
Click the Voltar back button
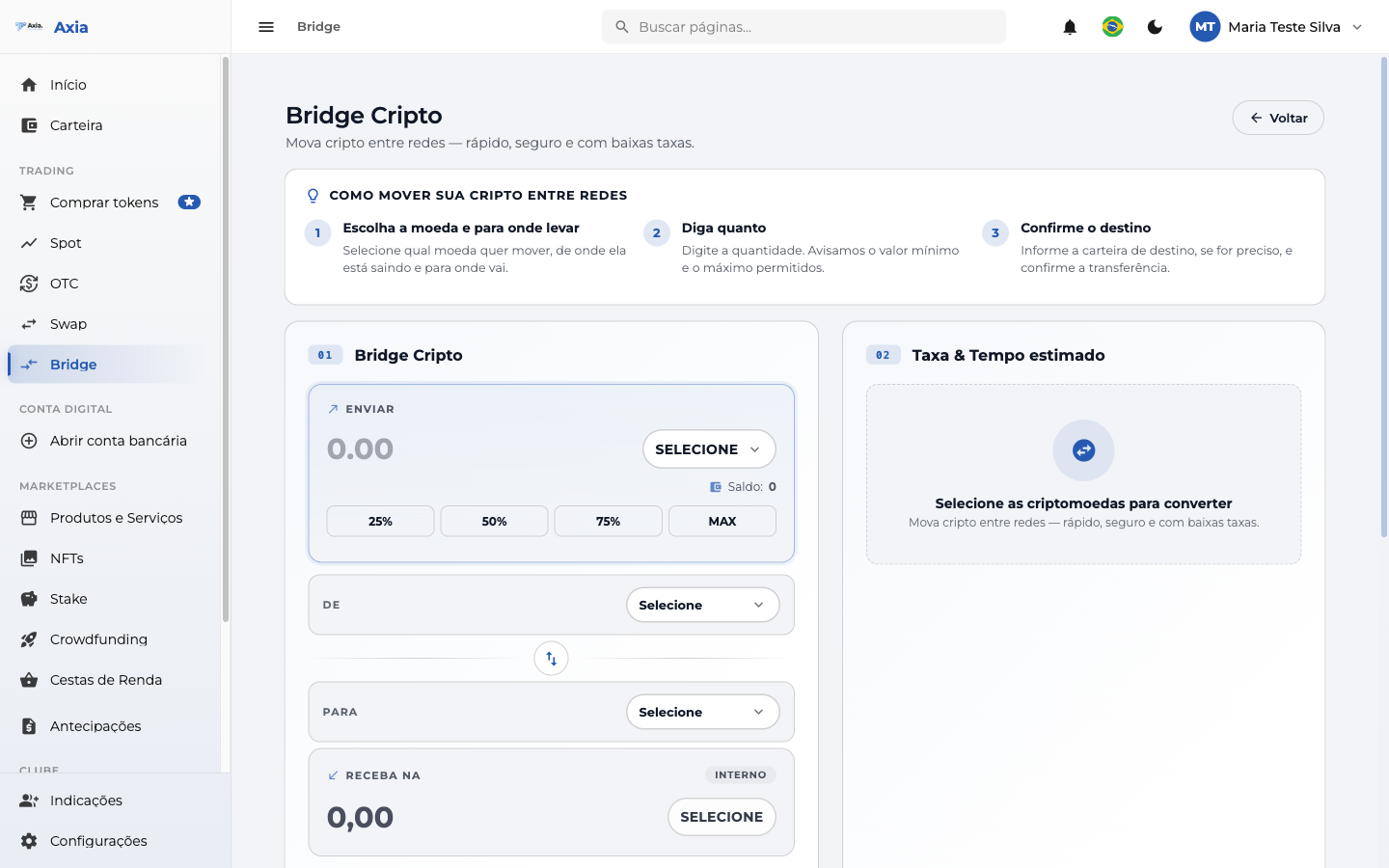click(x=1278, y=118)
